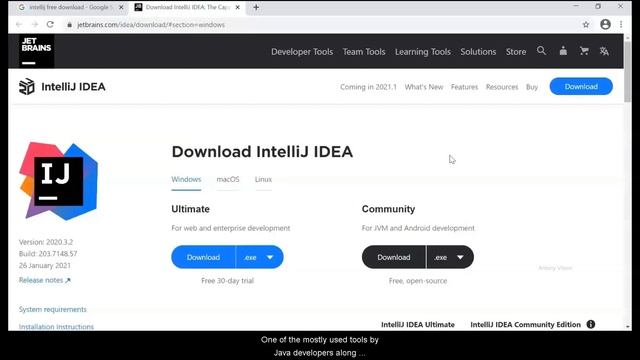This screenshot has height=360, width=640.
Task: Open System requirements link
Action: (53, 309)
